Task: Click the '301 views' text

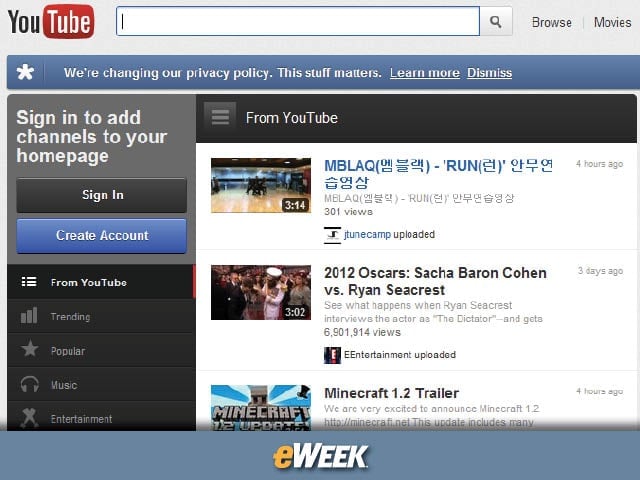Action: click(x=348, y=212)
